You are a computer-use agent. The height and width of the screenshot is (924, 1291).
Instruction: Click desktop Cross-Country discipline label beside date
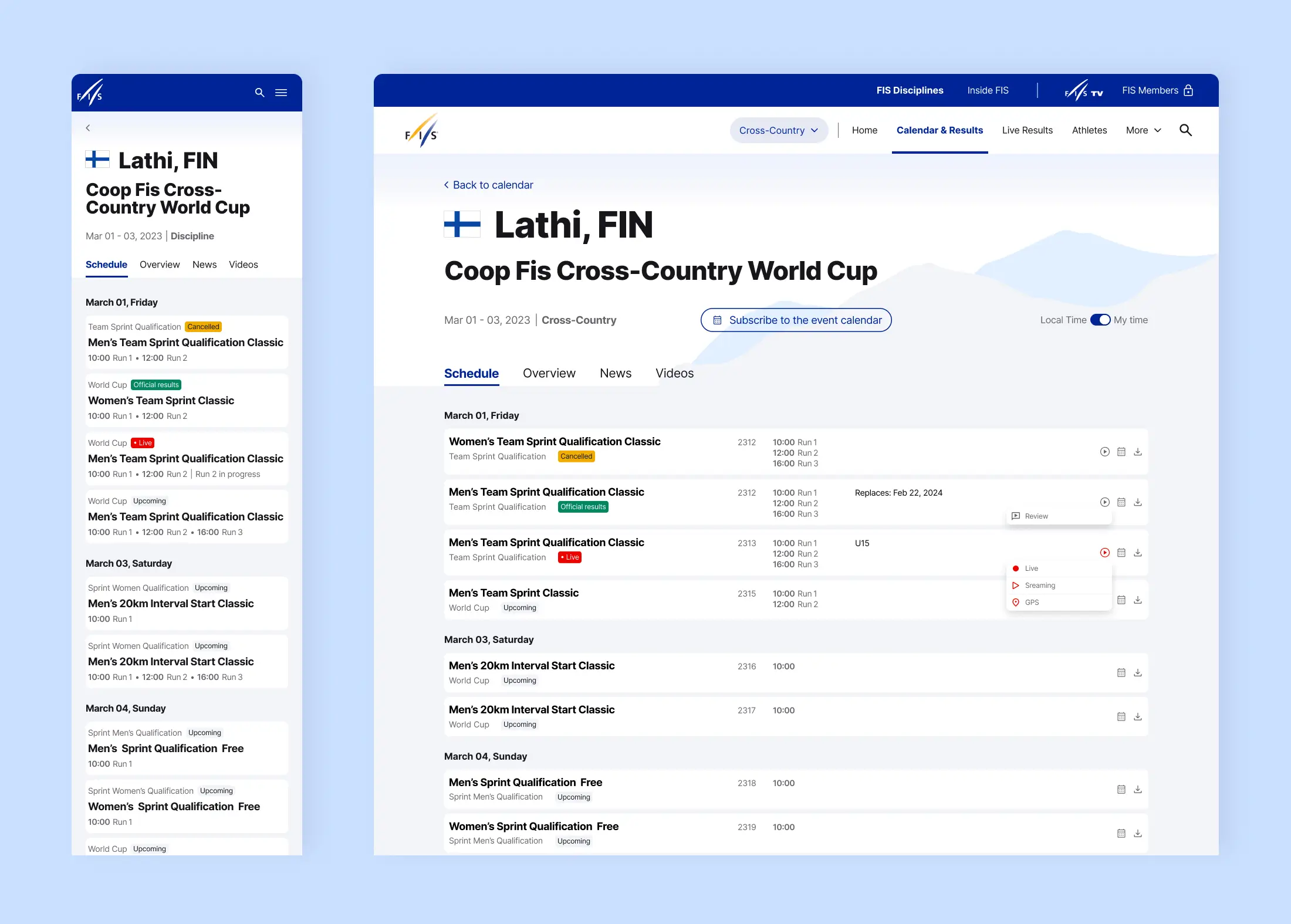(x=579, y=320)
